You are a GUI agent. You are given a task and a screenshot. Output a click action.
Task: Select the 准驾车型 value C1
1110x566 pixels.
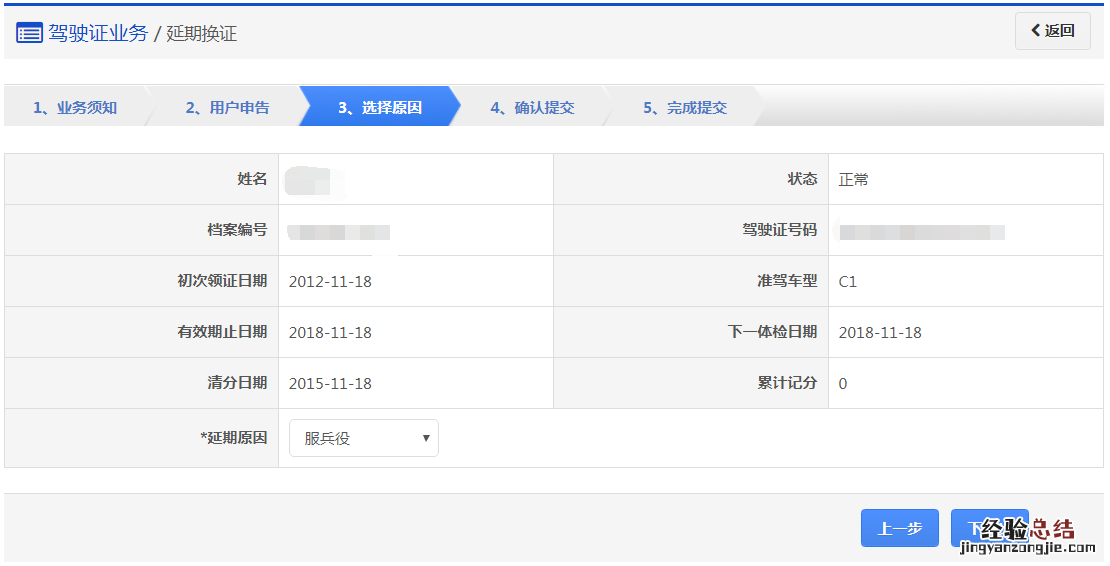(x=848, y=281)
